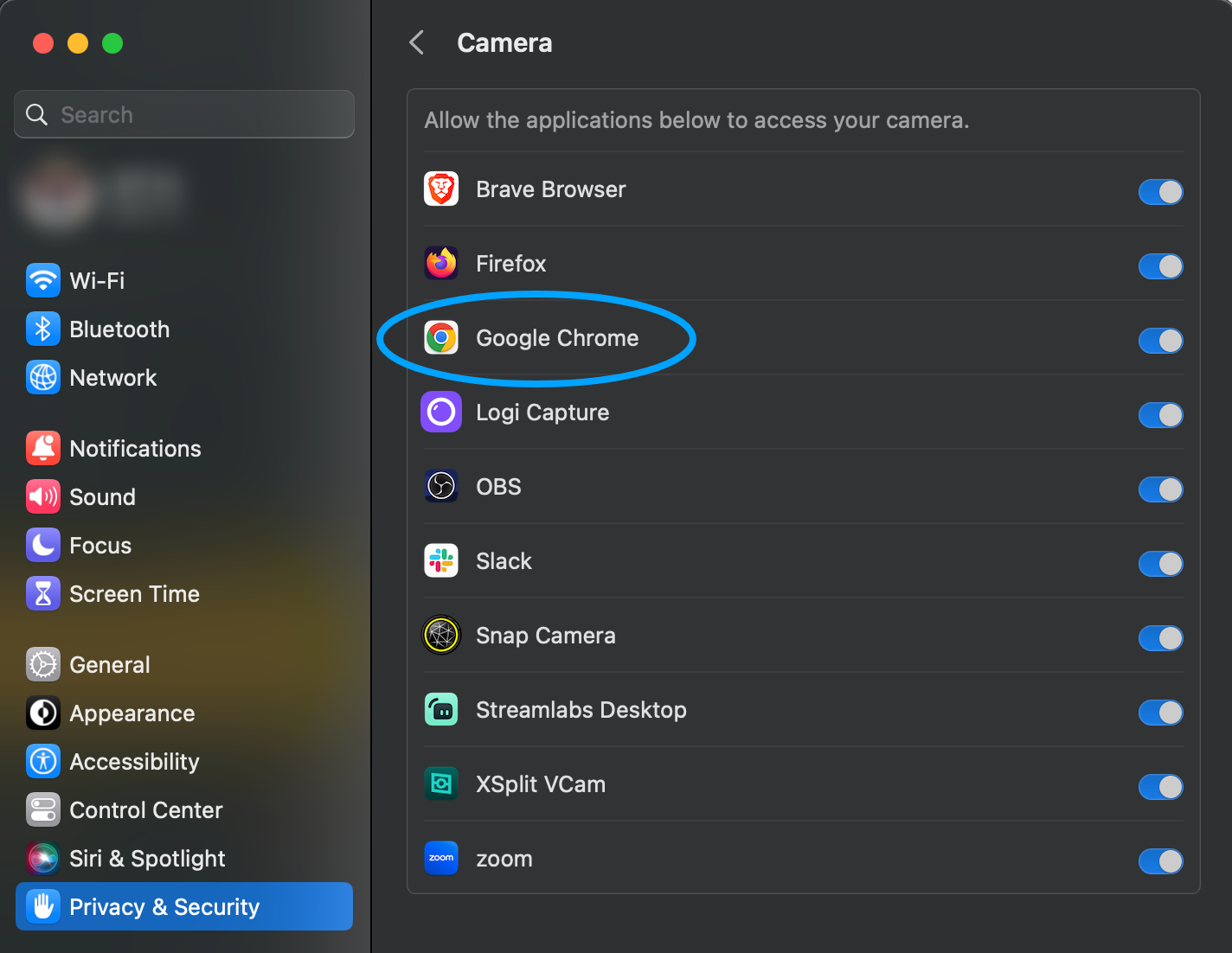Click the Wi-Fi icon in sidebar
The width and height of the screenshot is (1232, 953).
tap(43, 280)
